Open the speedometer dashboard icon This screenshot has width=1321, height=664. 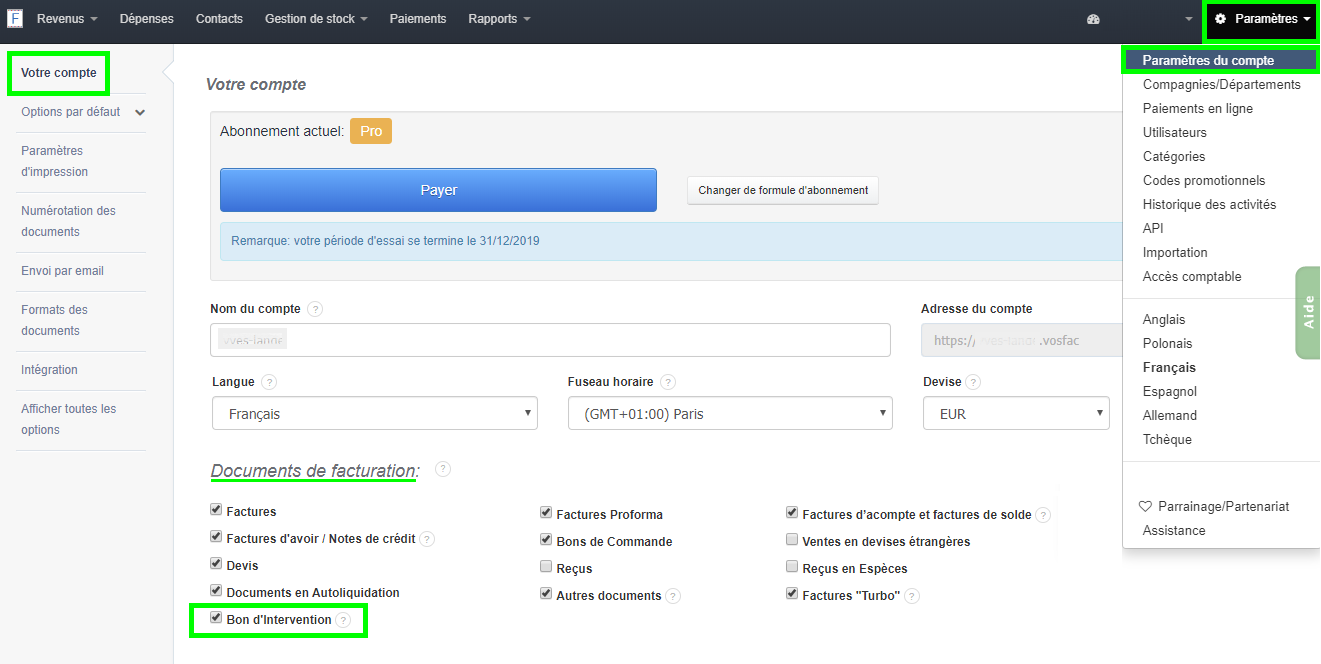(1093, 19)
